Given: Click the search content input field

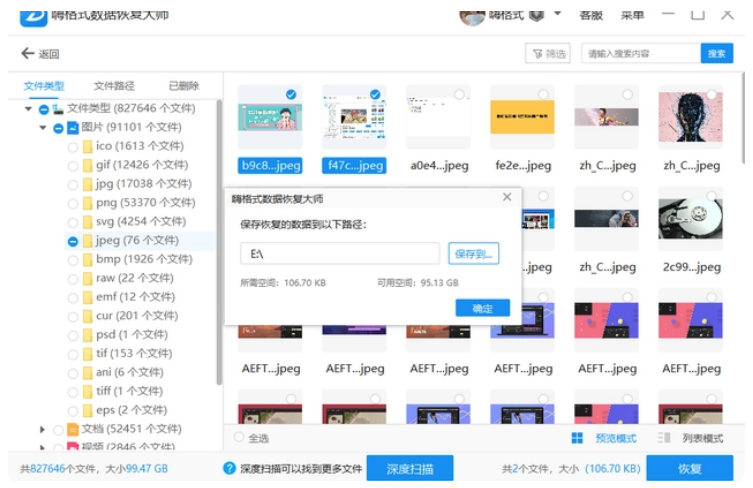Looking at the screenshot, I should tap(641, 53).
